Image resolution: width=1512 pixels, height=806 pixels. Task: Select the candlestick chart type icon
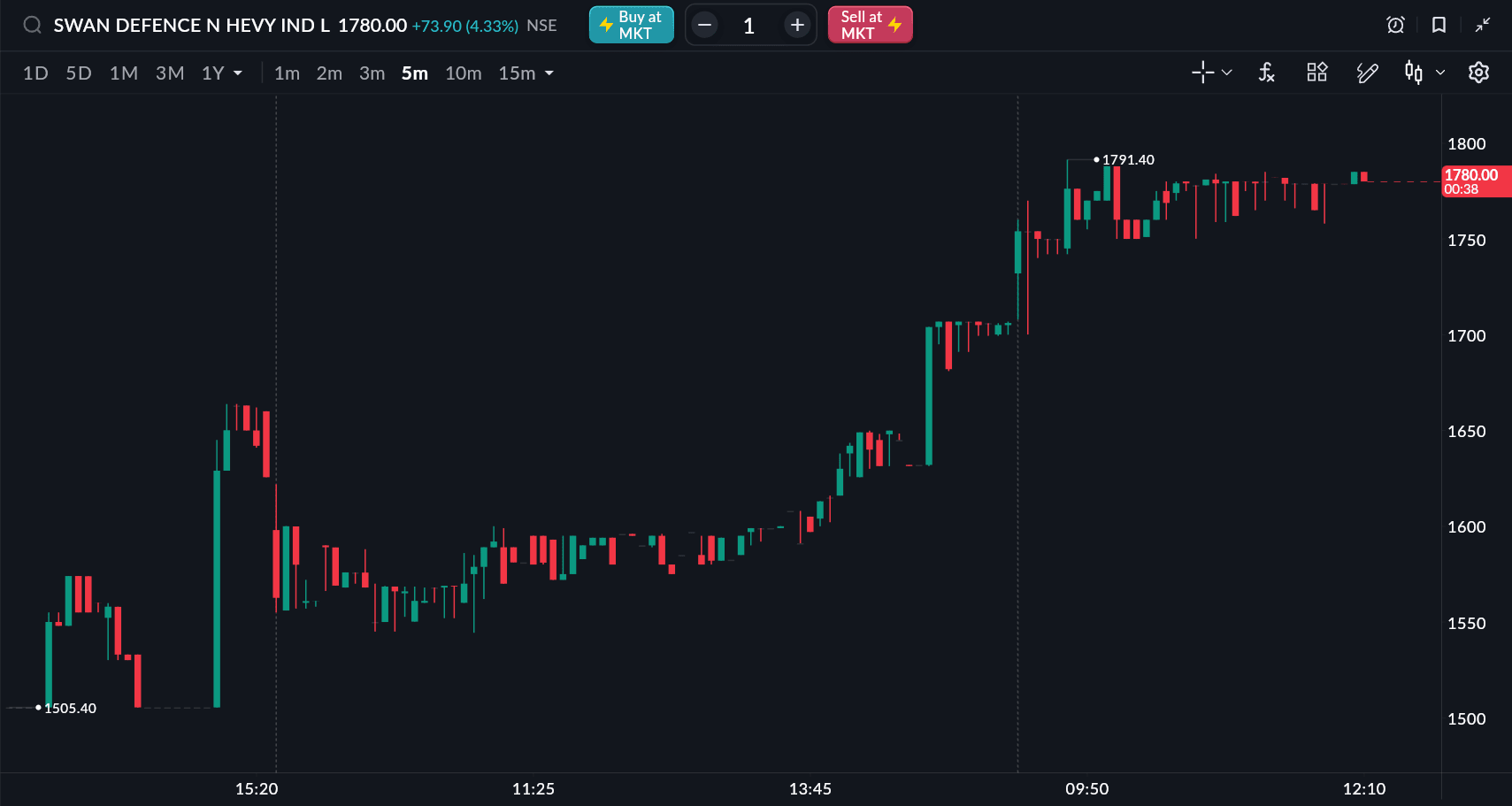click(1413, 73)
